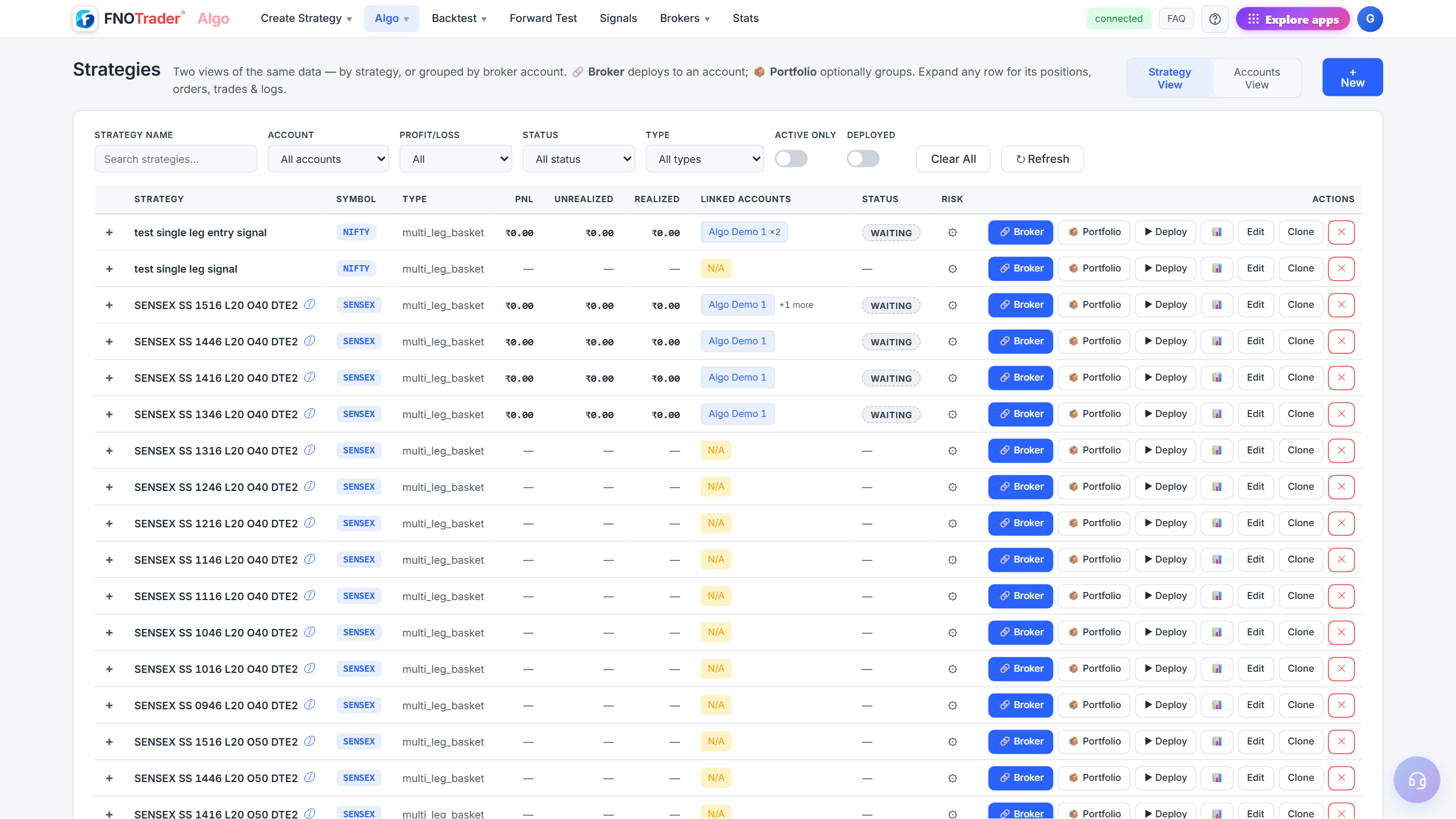The width and height of the screenshot is (1456, 819).
Task: Open the FAQ button
Action: (x=1176, y=19)
